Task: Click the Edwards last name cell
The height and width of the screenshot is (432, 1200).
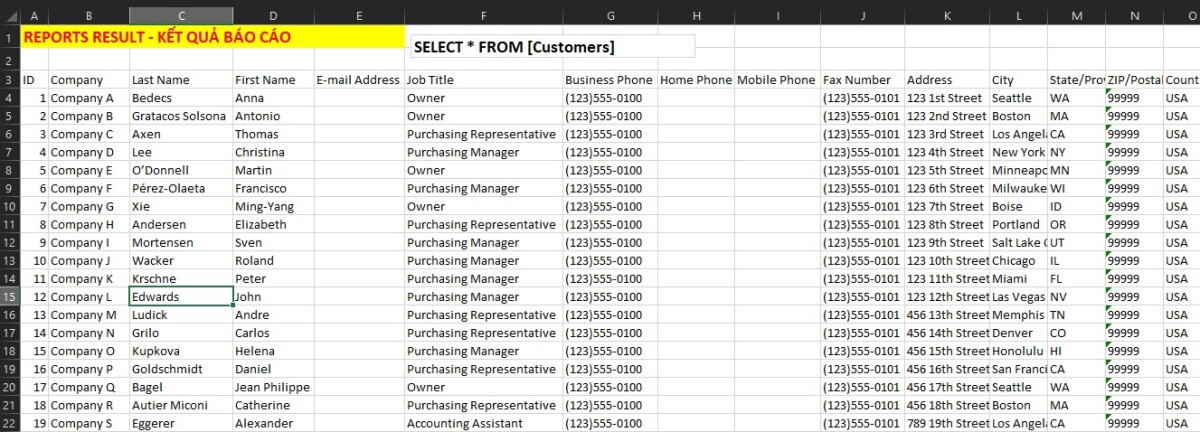Action: coord(181,297)
